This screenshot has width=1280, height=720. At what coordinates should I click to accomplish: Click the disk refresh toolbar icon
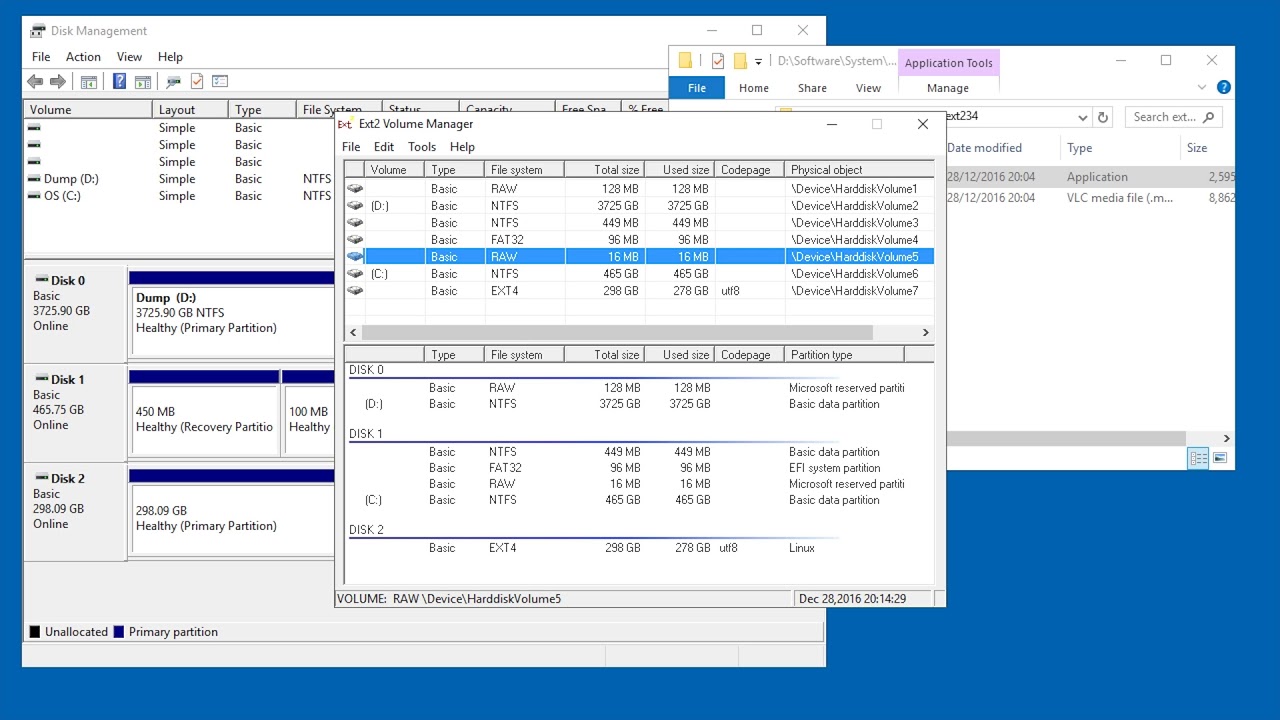174,81
